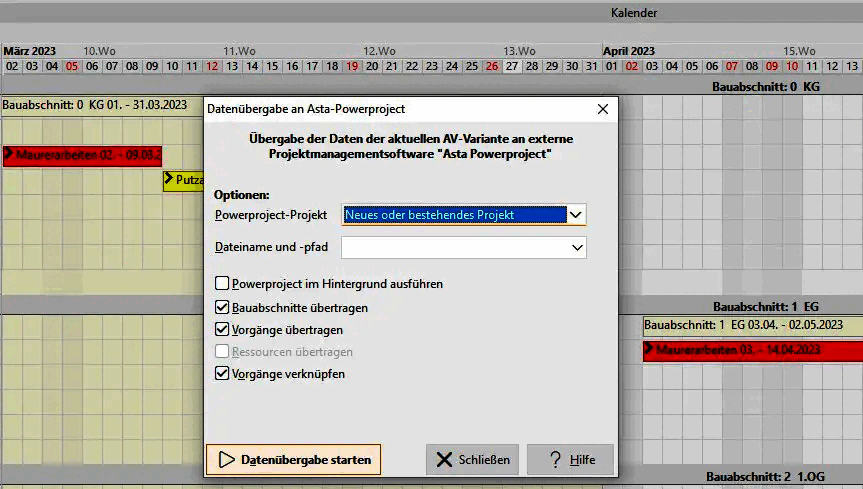Click the dialog title Datenübergabe an Asta-Powerproject
863x489 pixels.
click(306, 109)
